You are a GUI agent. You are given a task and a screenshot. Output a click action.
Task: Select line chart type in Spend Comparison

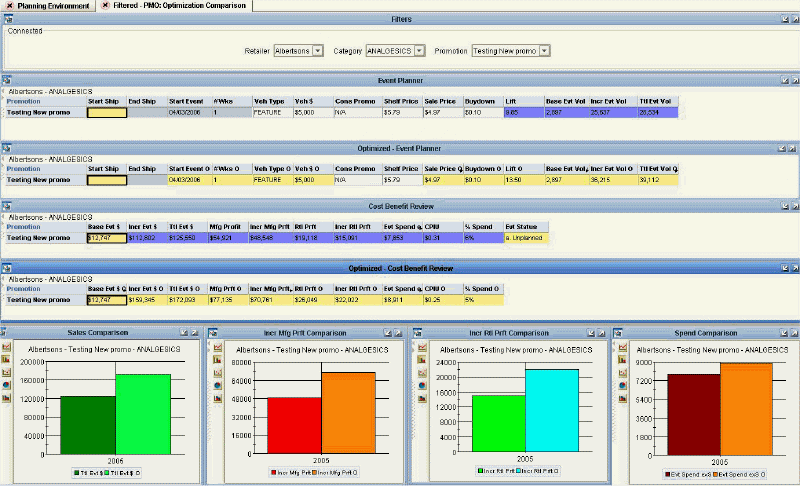point(623,347)
